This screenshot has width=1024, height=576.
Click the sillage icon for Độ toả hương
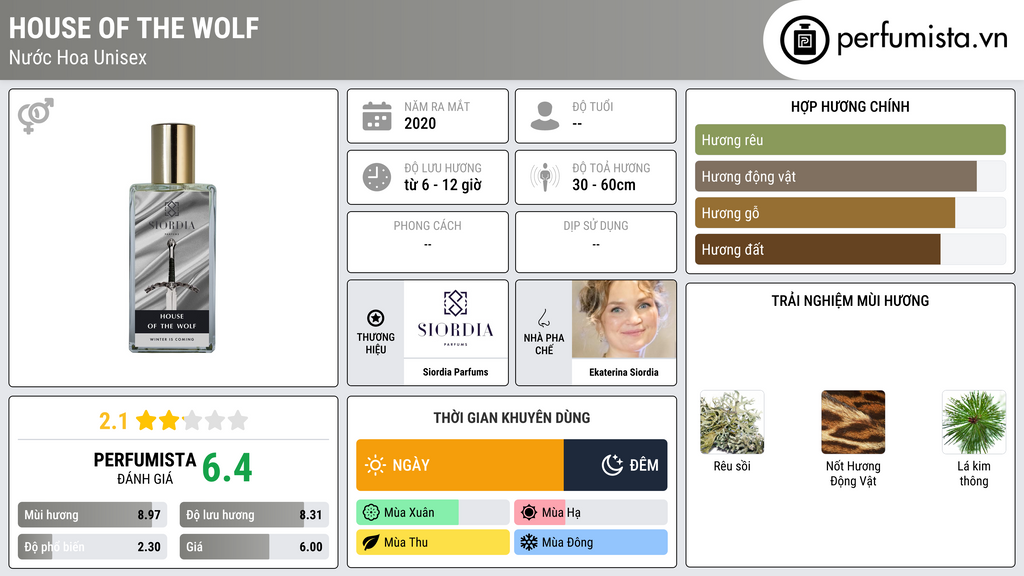(x=545, y=177)
